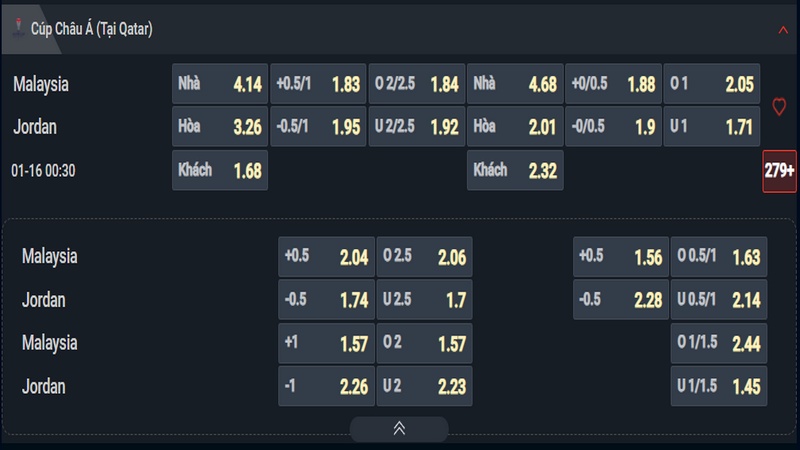This screenshot has width=800, height=450.
Task: Select Nhà odds 4.14
Action: point(220,84)
